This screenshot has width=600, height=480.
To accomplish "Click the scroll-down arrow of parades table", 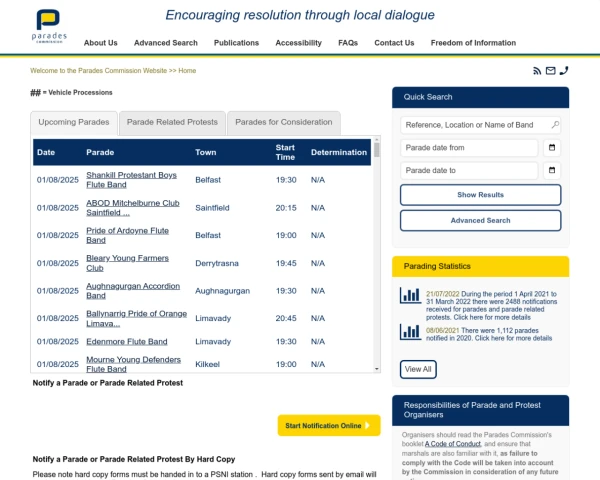I will pyautogui.click(x=377, y=369).
